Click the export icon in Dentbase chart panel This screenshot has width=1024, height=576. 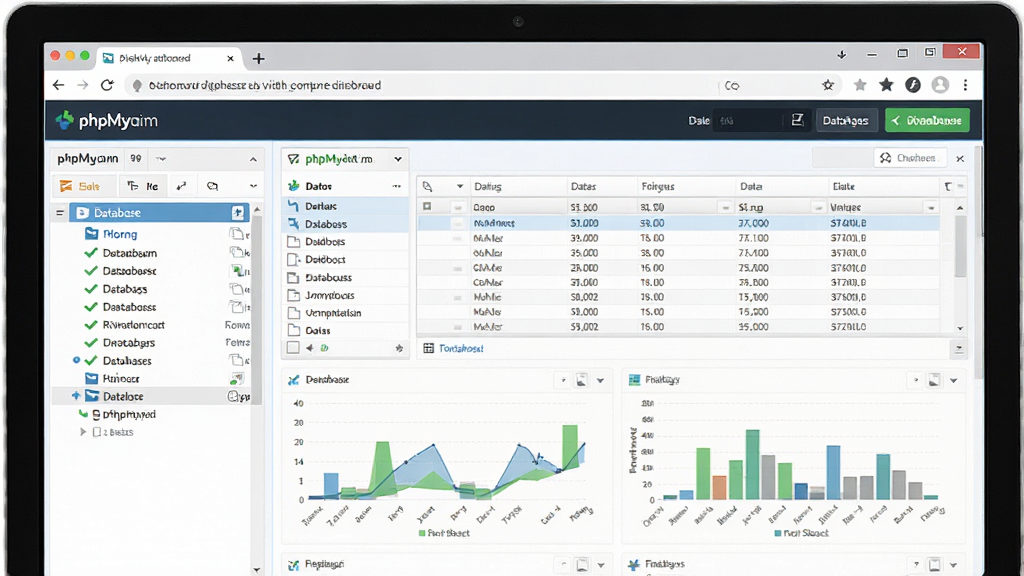[x=581, y=380]
